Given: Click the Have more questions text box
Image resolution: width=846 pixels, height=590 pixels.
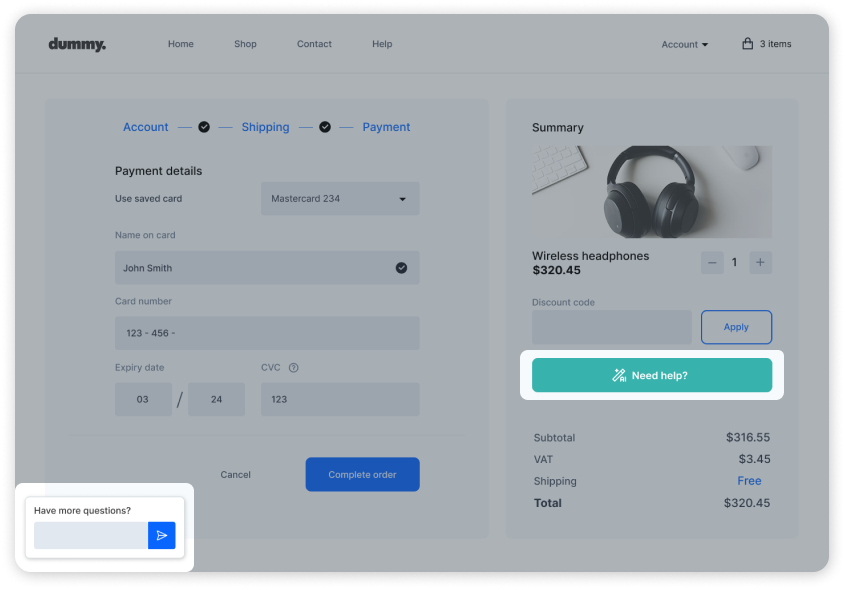Looking at the screenshot, I should pos(91,535).
